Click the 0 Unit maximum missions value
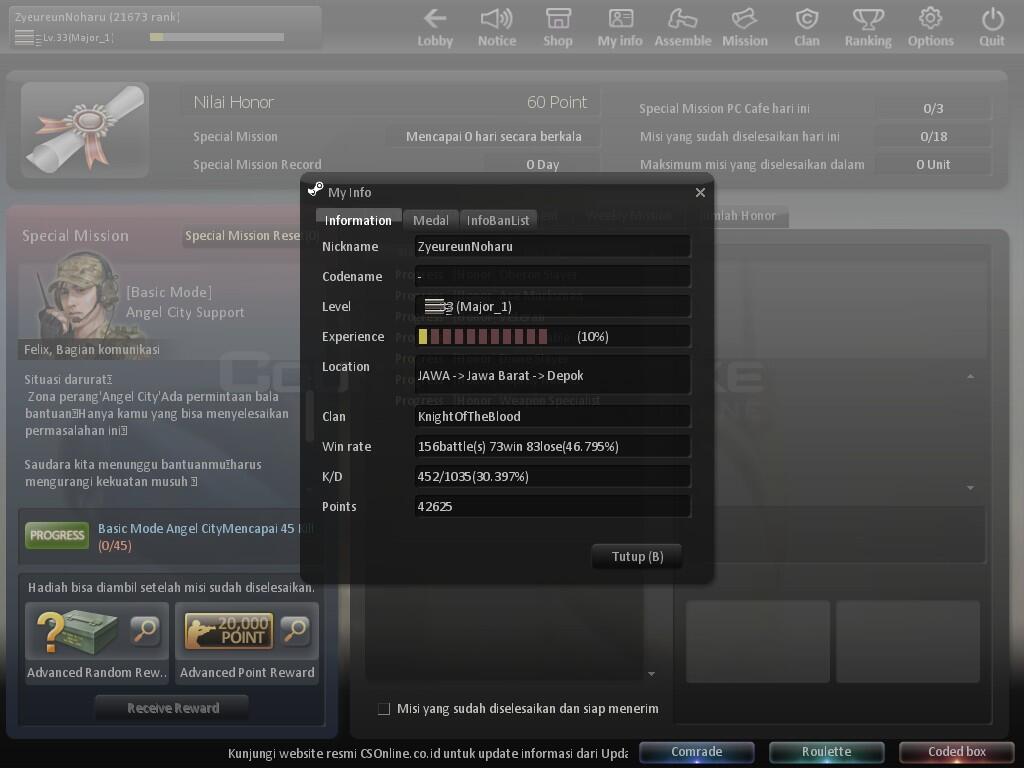 [933, 165]
